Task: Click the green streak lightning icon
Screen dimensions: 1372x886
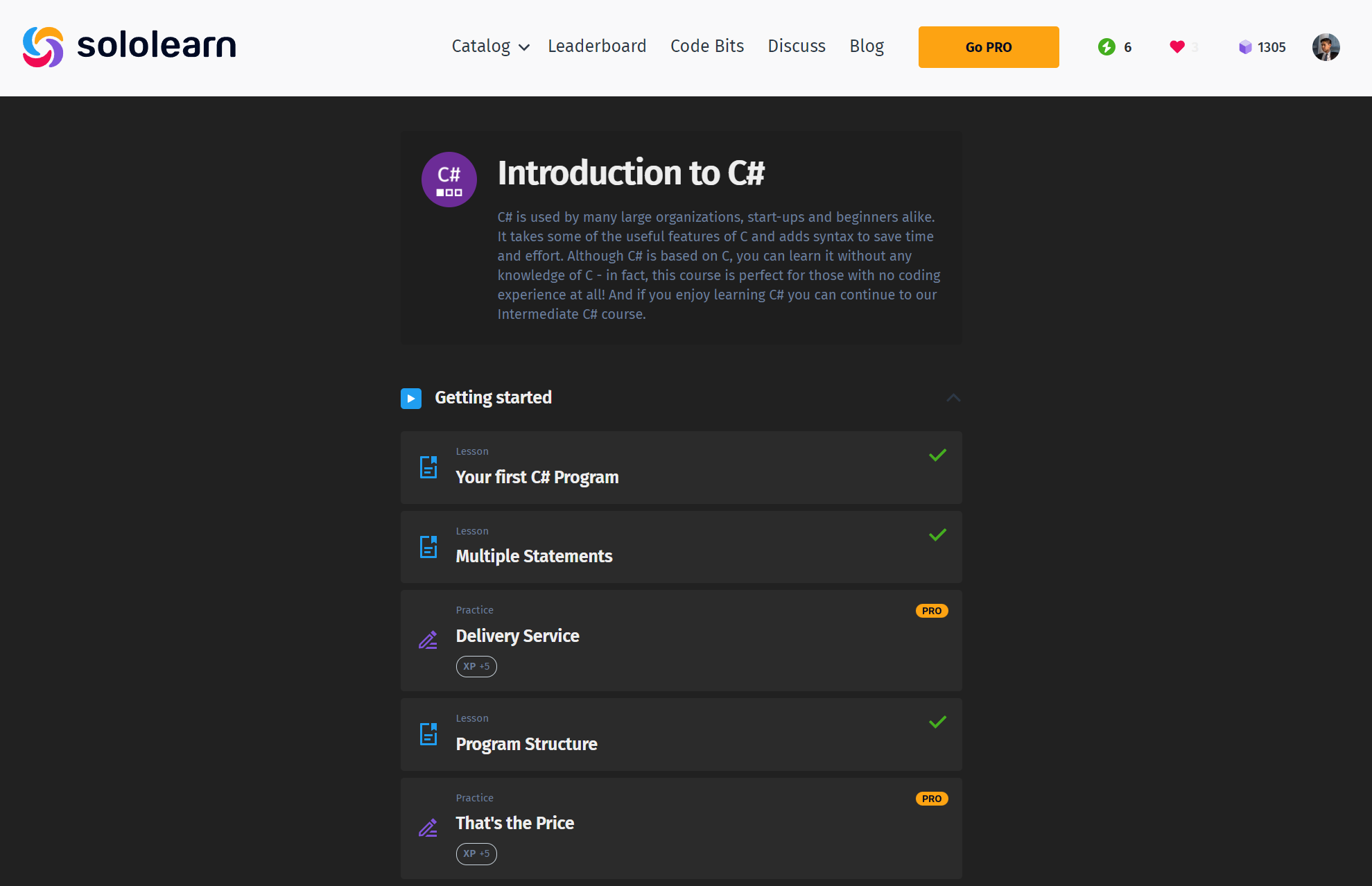Action: (1105, 47)
